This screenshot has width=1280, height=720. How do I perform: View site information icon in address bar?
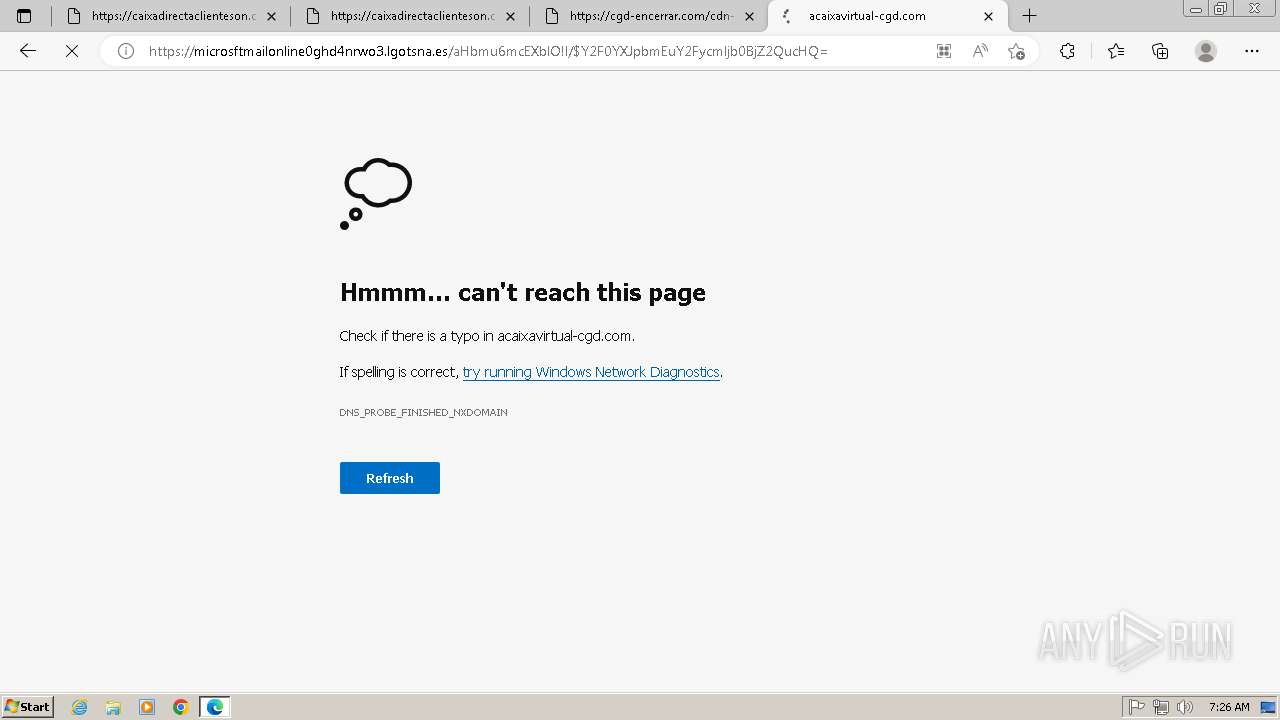pos(126,51)
